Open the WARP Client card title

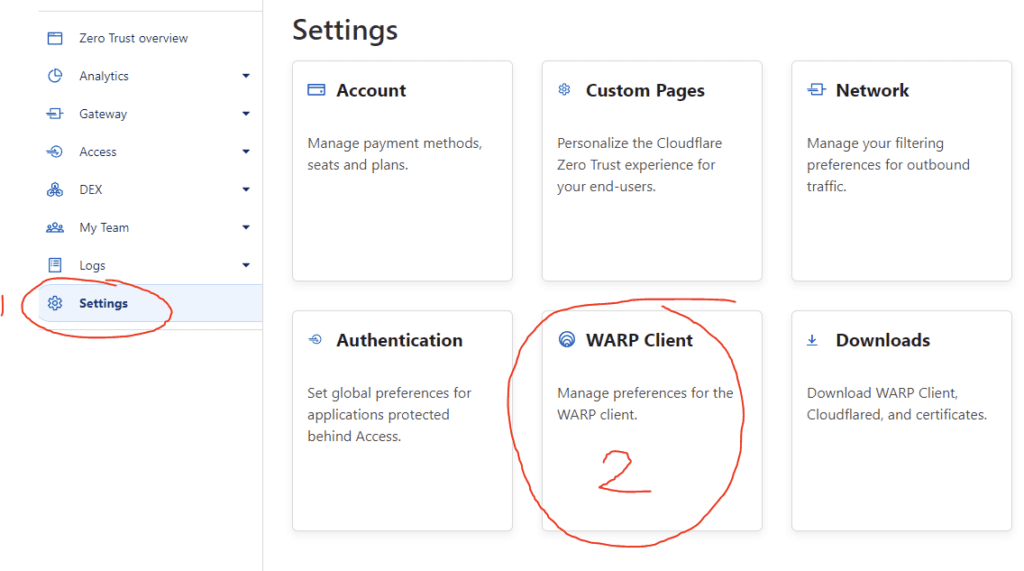(639, 340)
